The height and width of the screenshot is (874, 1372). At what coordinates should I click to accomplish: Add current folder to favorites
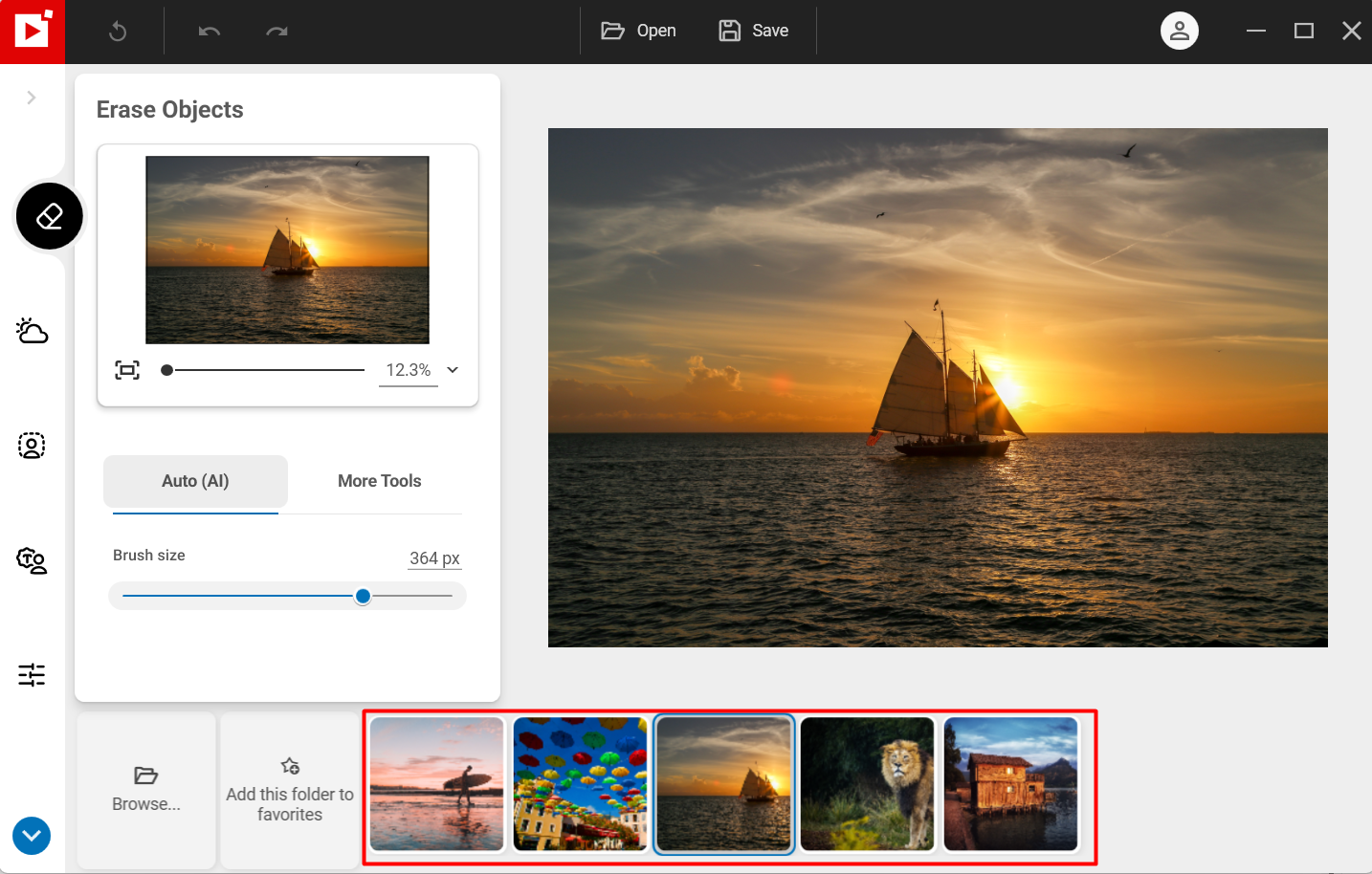click(x=289, y=791)
